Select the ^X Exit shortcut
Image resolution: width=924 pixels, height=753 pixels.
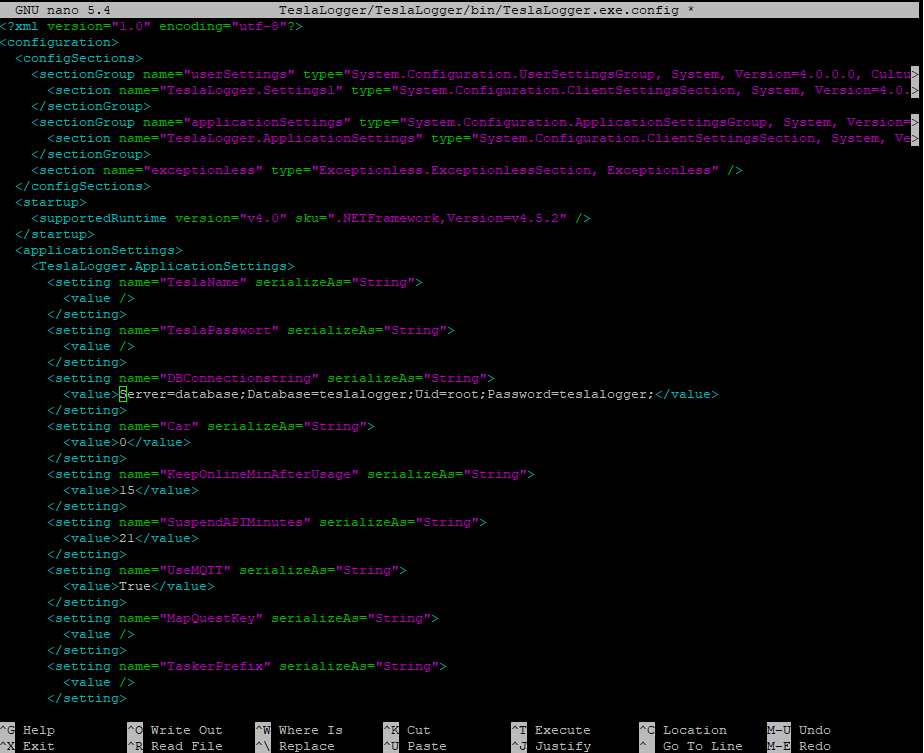(x=28, y=746)
